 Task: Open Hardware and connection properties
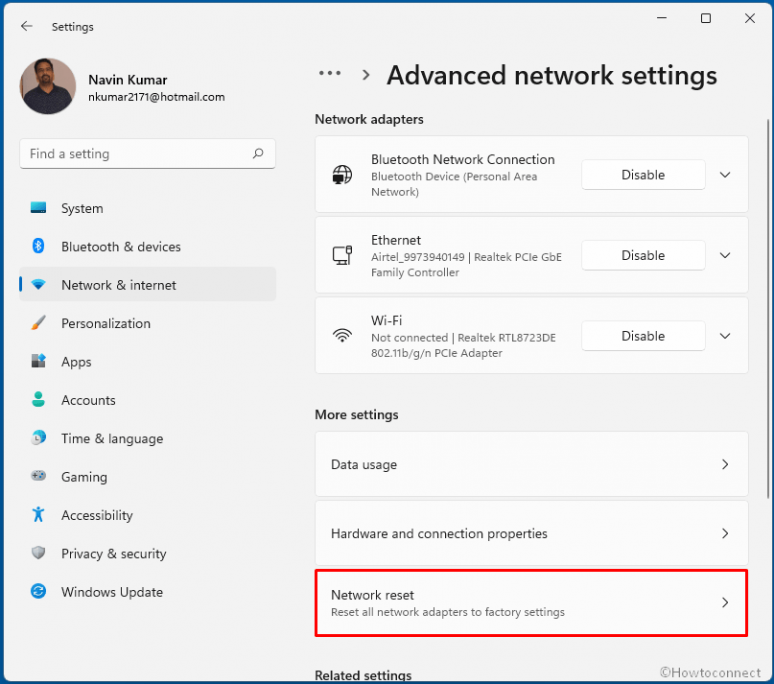point(531,533)
